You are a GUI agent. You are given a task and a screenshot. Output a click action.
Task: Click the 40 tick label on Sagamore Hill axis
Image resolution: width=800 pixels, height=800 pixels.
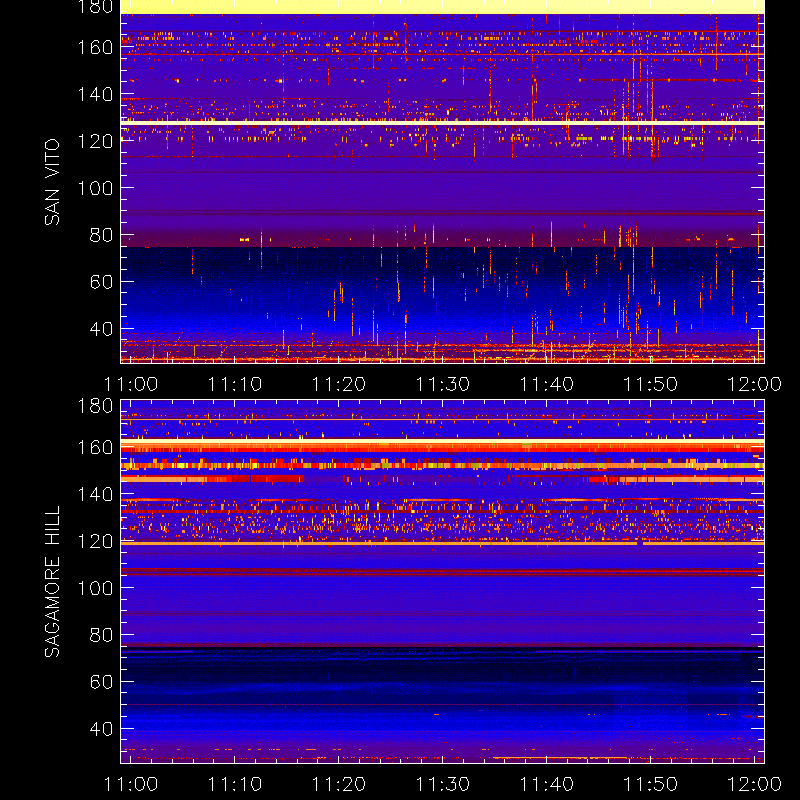pos(101,729)
